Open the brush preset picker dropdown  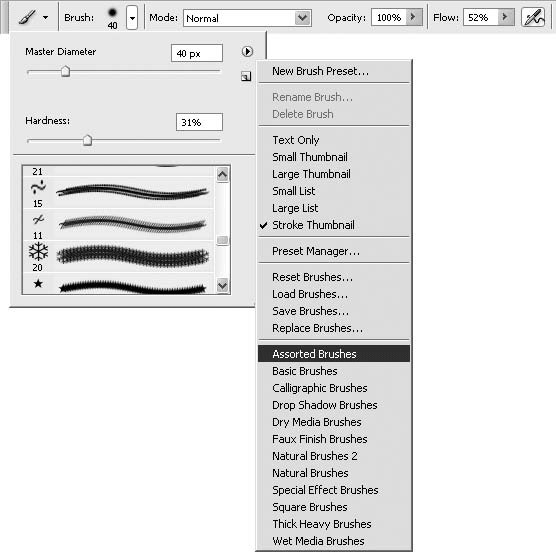coord(132,17)
